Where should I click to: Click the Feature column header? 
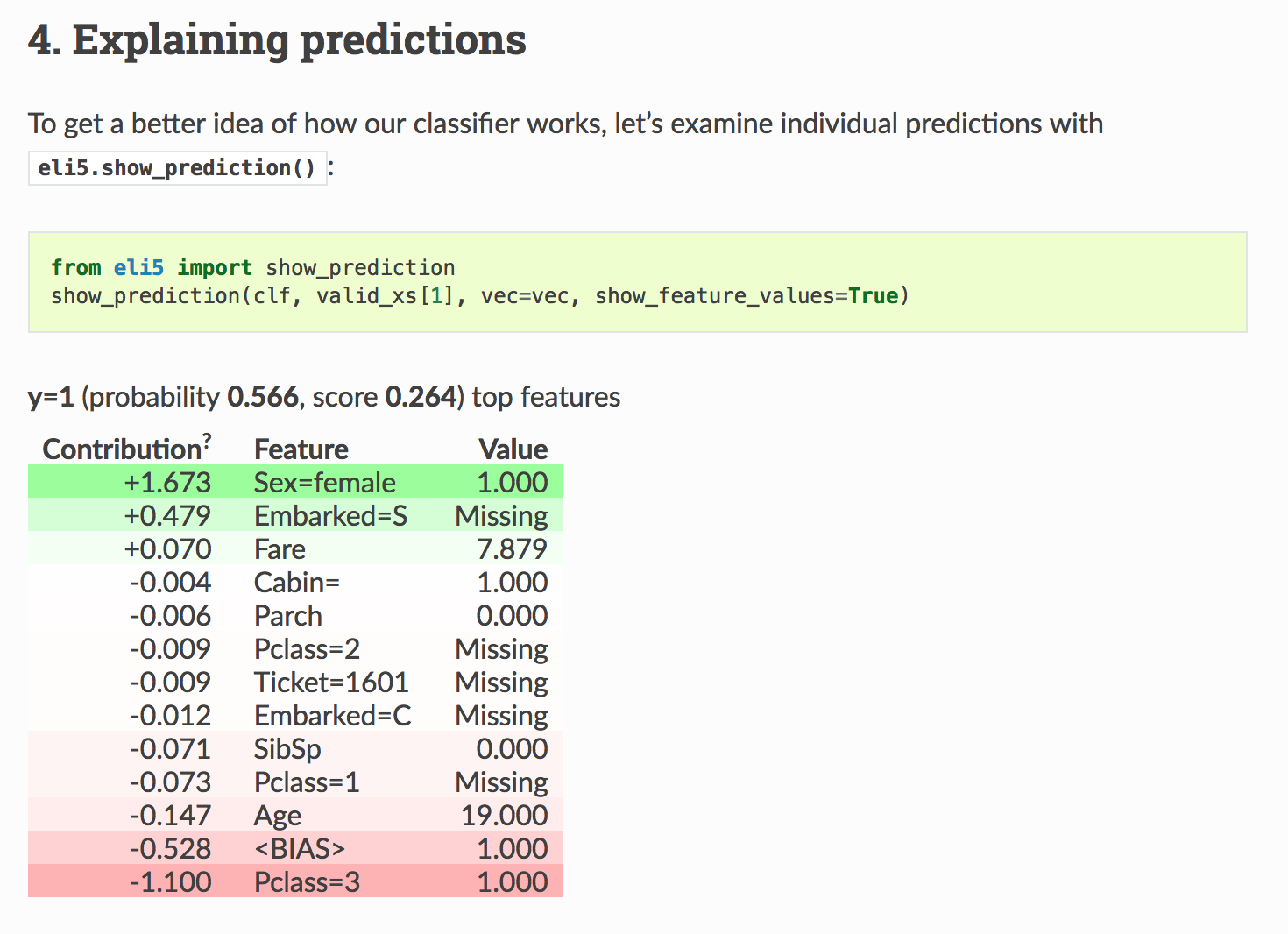point(301,449)
